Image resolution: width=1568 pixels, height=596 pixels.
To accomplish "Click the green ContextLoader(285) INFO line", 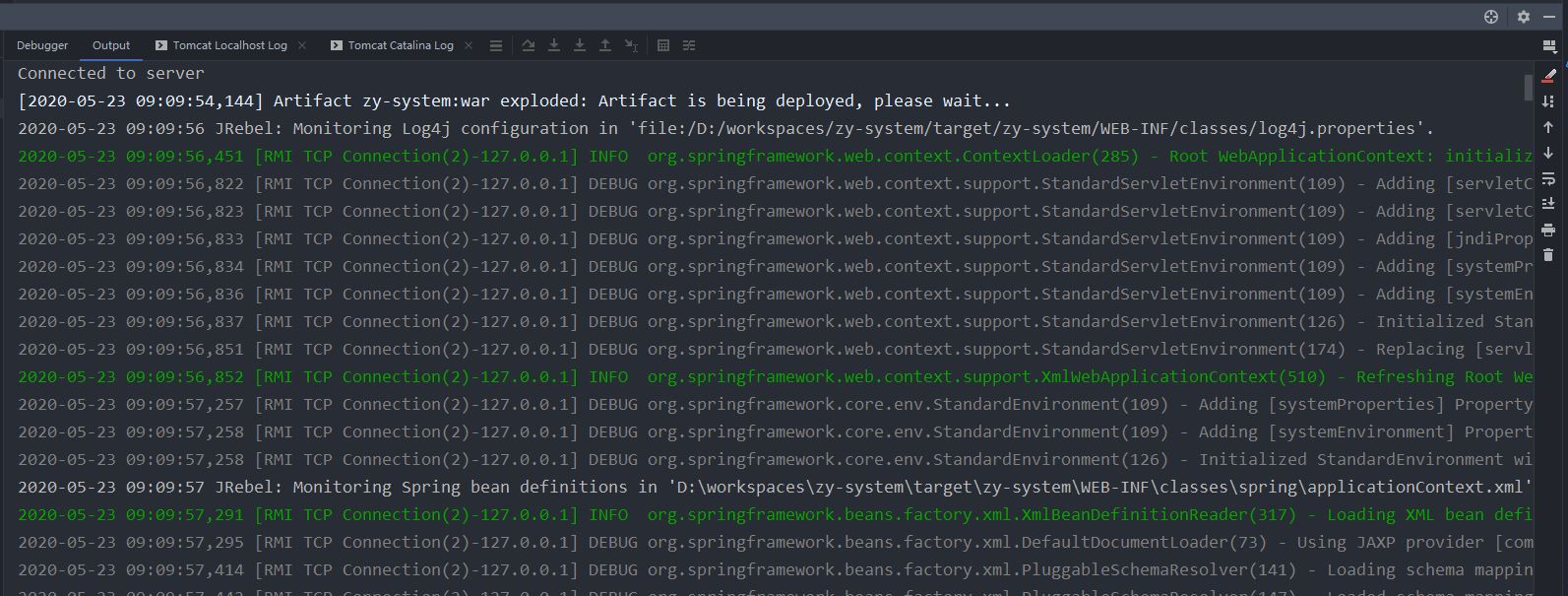I will point(775,156).
